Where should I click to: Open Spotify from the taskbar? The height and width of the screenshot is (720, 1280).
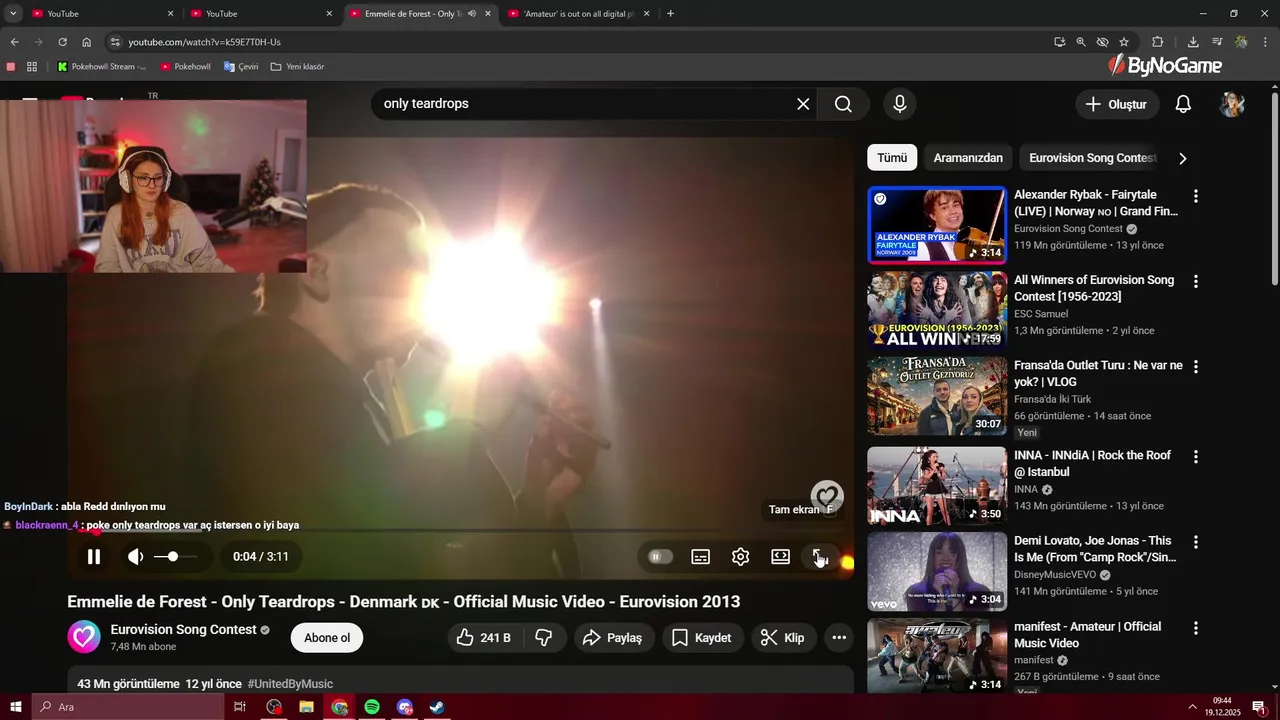372,707
